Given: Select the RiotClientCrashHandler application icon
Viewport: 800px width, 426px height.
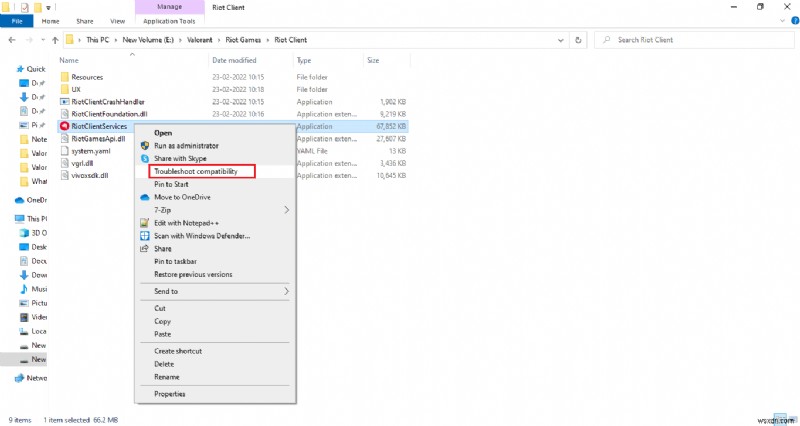Looking at the screenshot, I should tap(64, 102).
